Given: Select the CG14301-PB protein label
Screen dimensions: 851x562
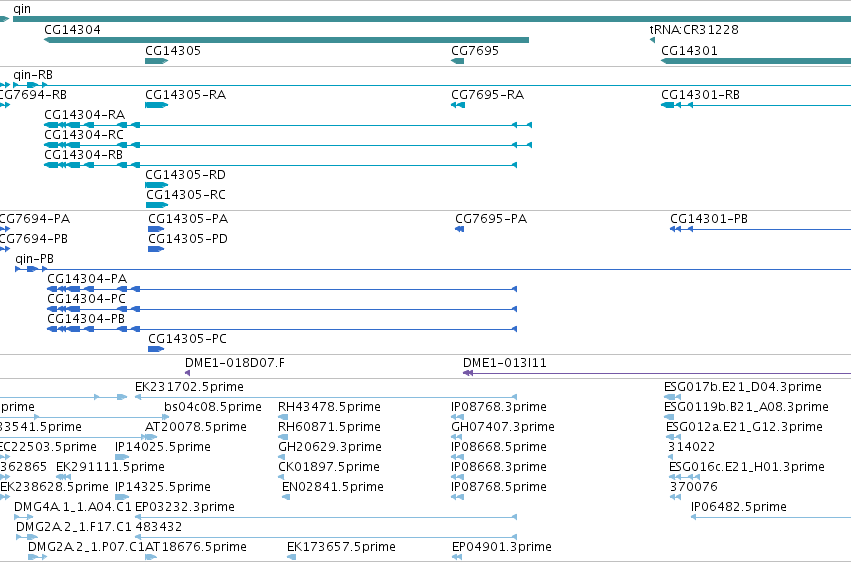Looking at the screenshot, I should (709, 219).
